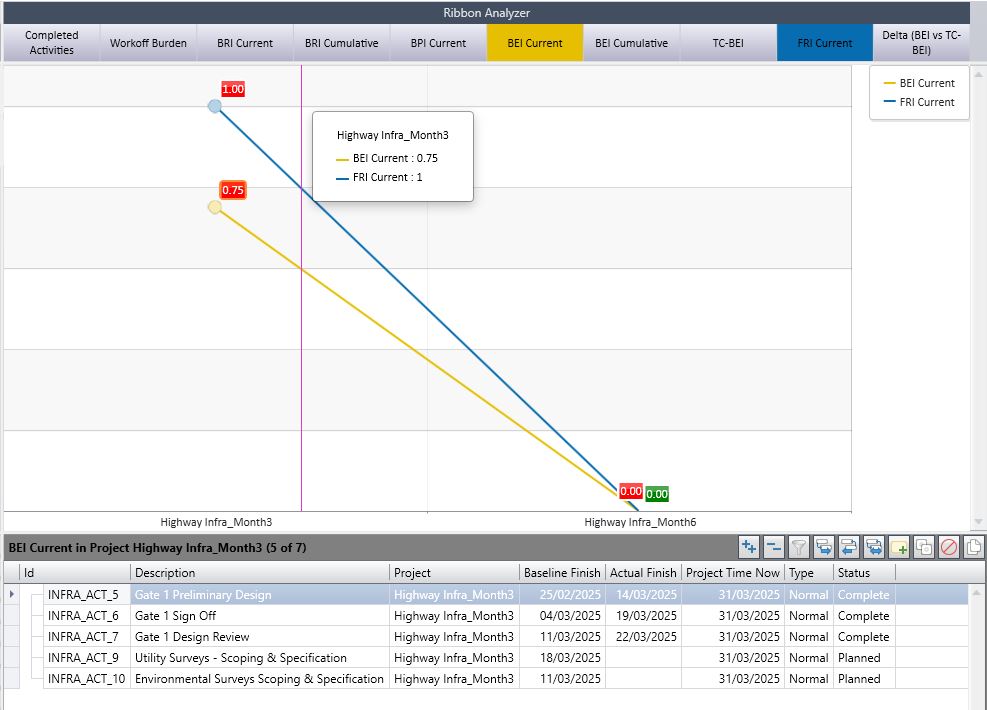Select the Gate 1 Design Review row
Screen dimensions: 987x710
pyautogui.click(x=192, y=637)
